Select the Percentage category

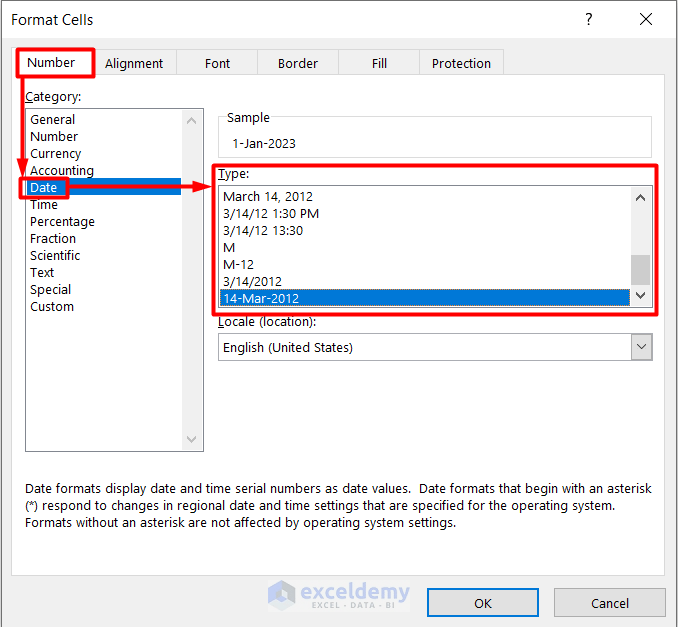pyautogui.click(x=104, y=221)
